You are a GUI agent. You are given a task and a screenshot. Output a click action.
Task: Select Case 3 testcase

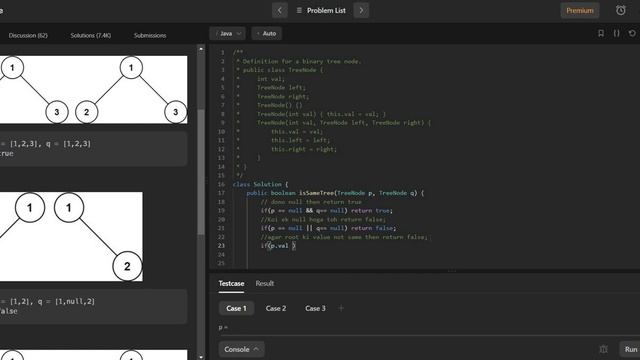pos(315,308)
